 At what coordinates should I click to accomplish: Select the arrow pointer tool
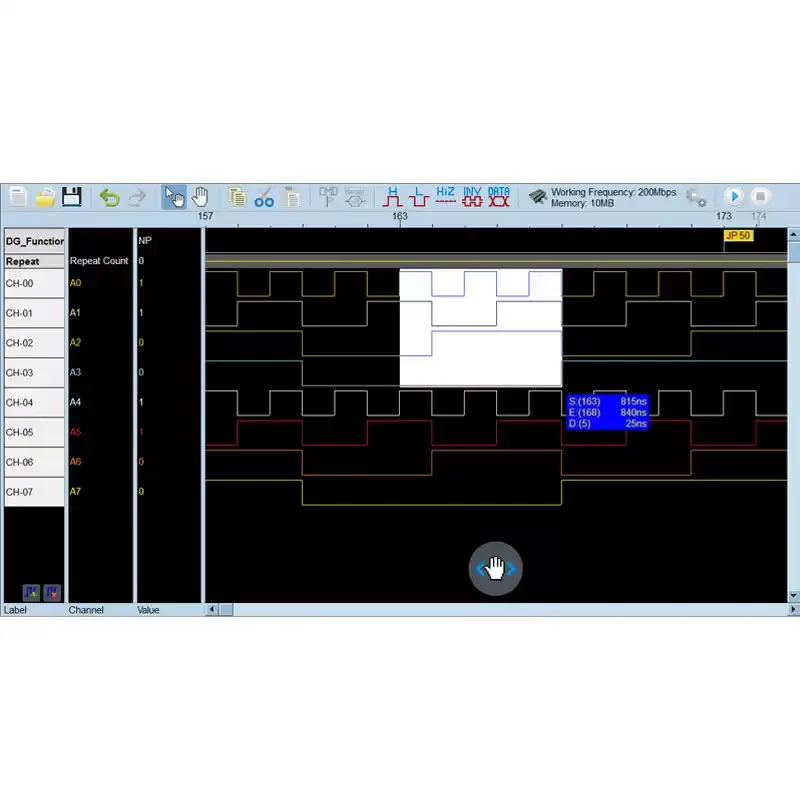(x=174, y=197)
